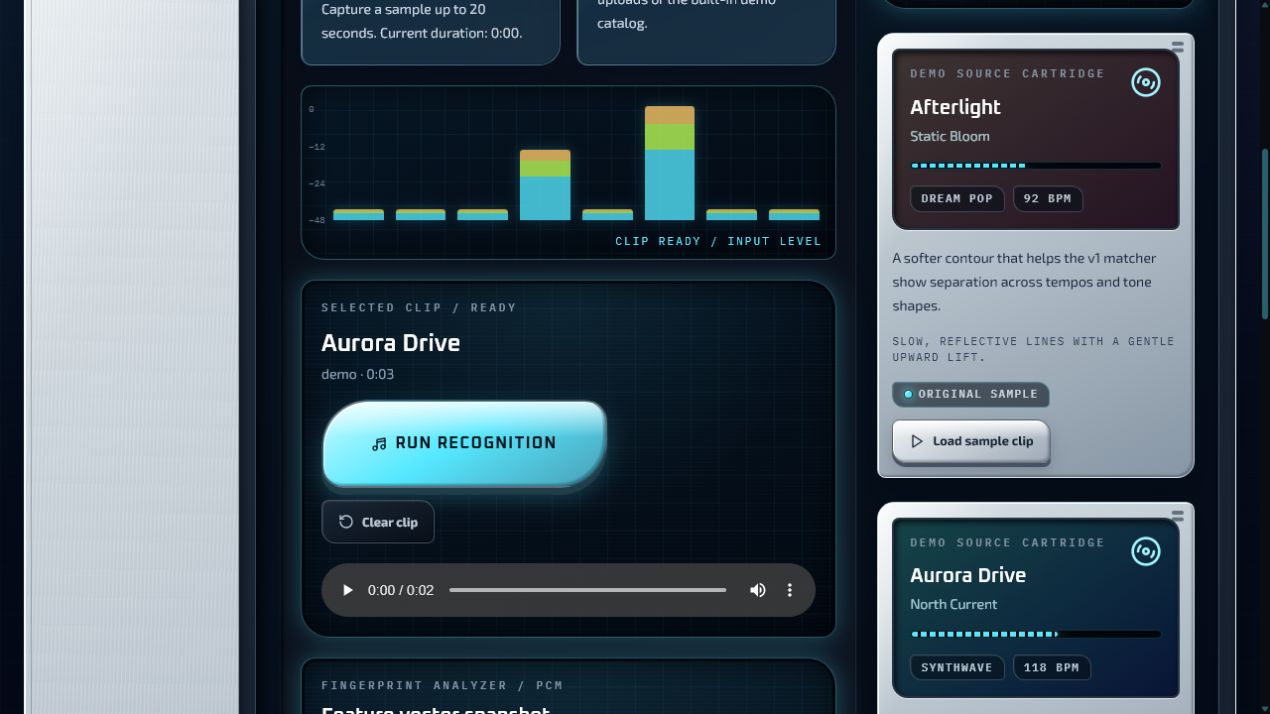Click the music note icon in Run Recognition
Screen dimensions: 1270x714
pyautogui.click(x=379, y=444)
